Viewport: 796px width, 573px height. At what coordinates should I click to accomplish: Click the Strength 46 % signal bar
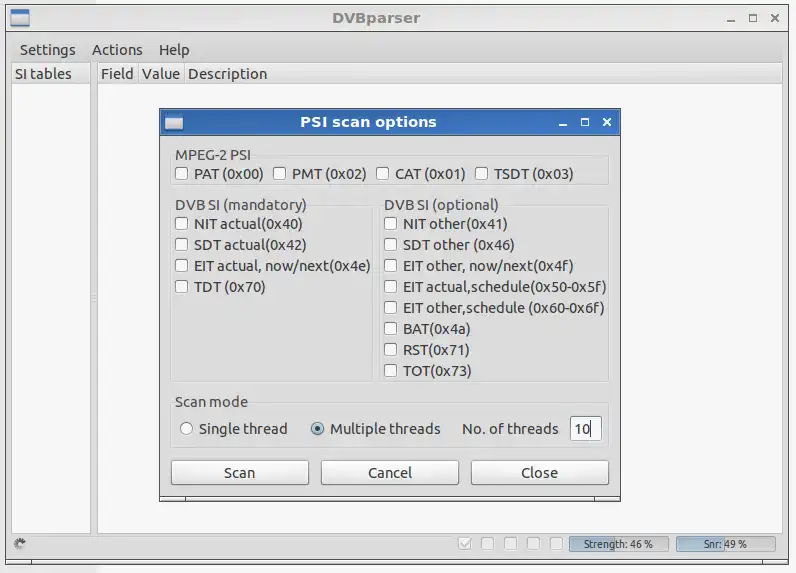618,544
